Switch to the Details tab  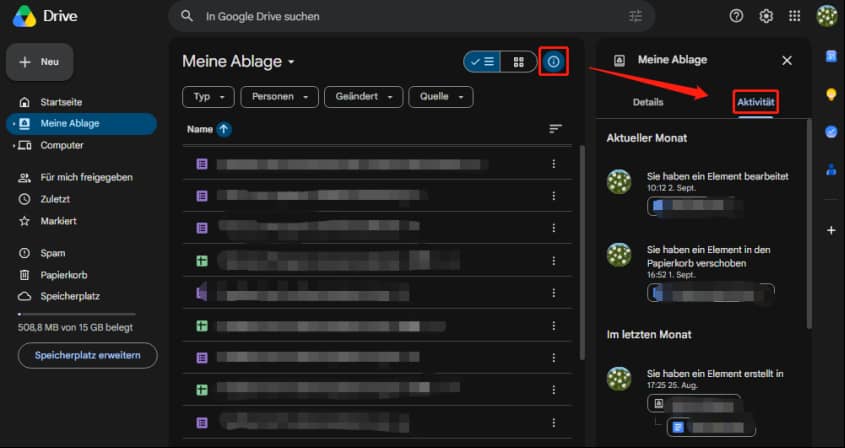pyautogui.click(x=648, y=102)
